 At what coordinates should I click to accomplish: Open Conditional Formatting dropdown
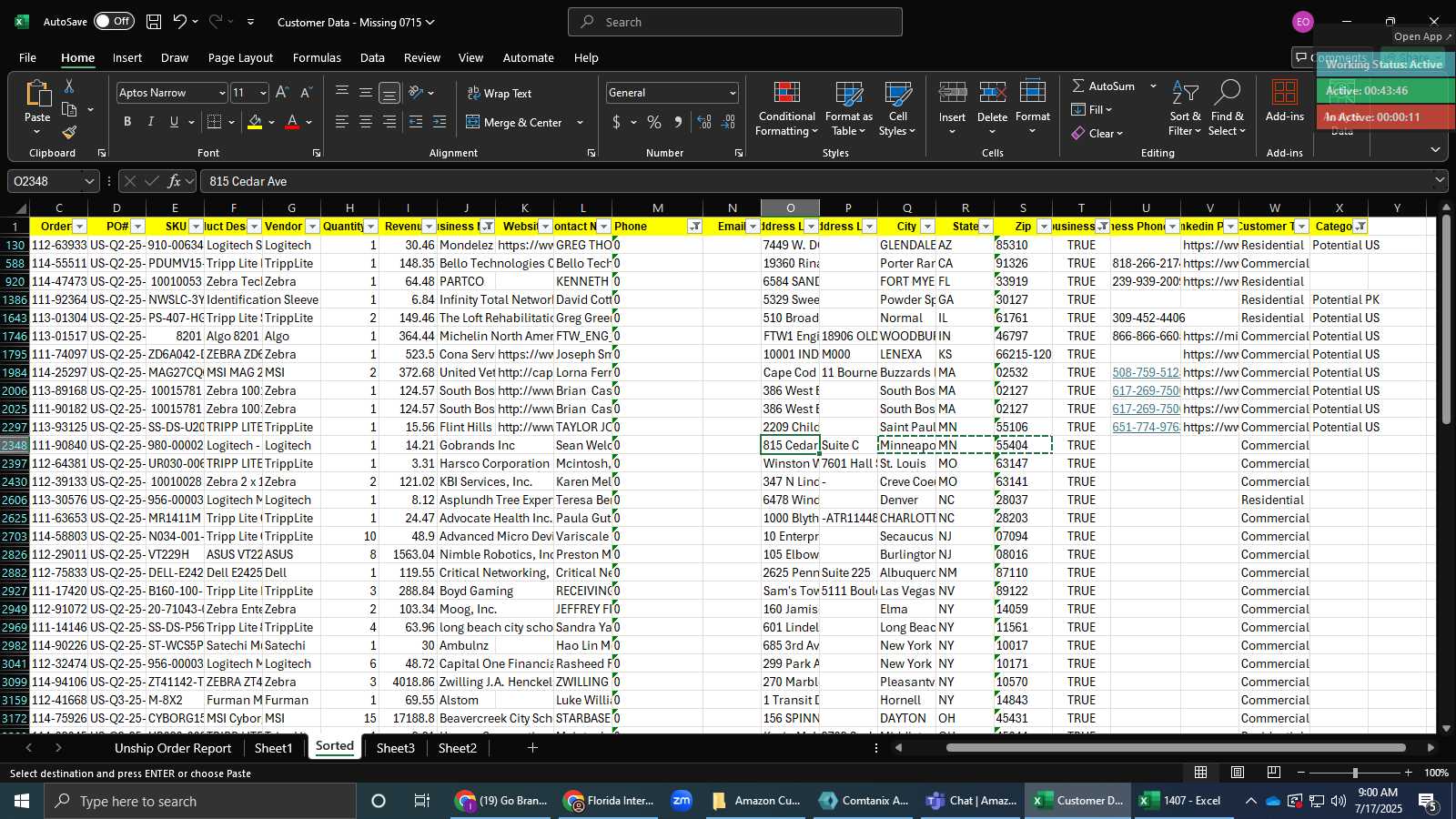click(787, 109)
